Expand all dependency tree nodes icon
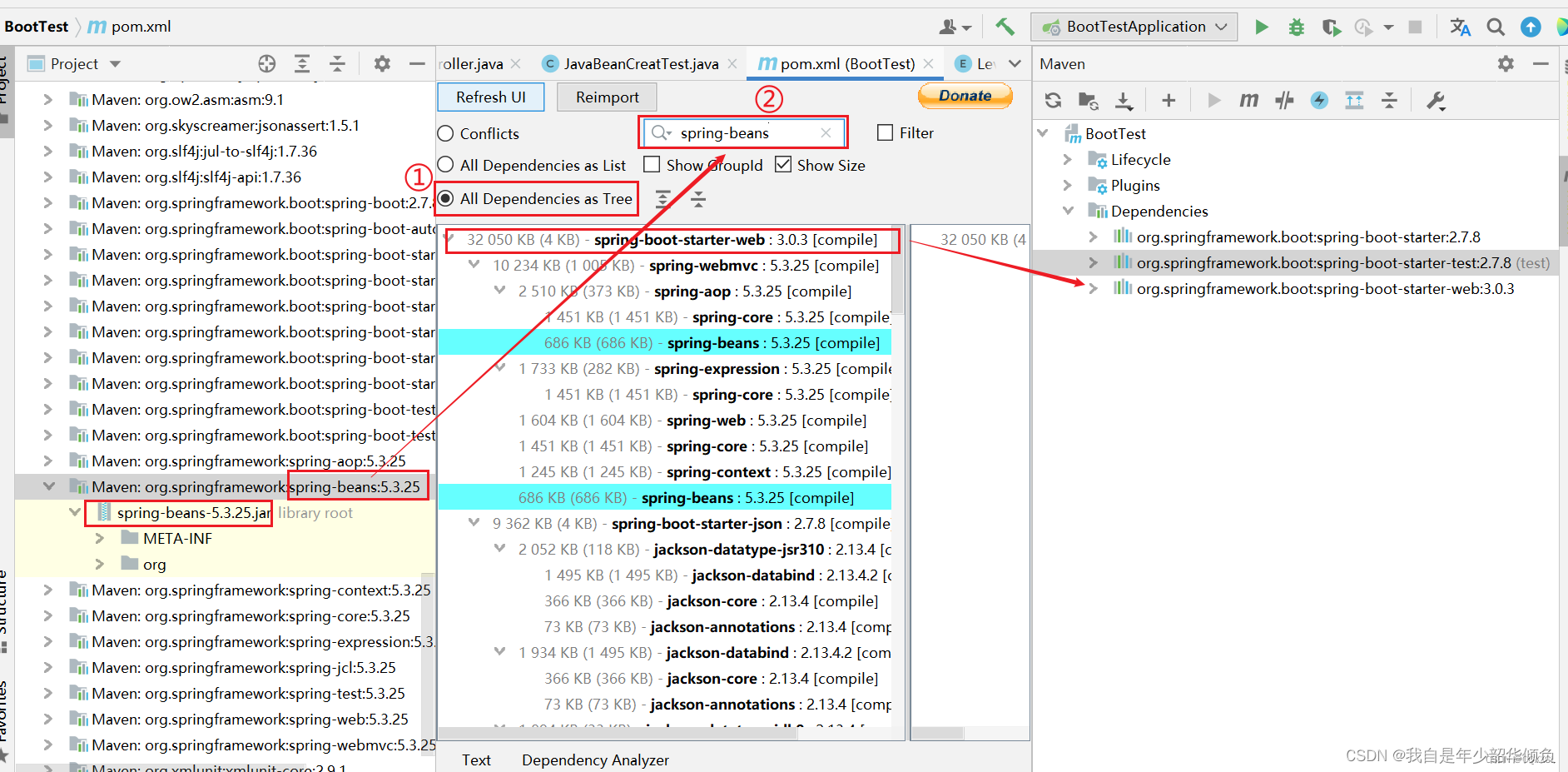Viewport: 1568px width, 772px height. tap(662, 198)
